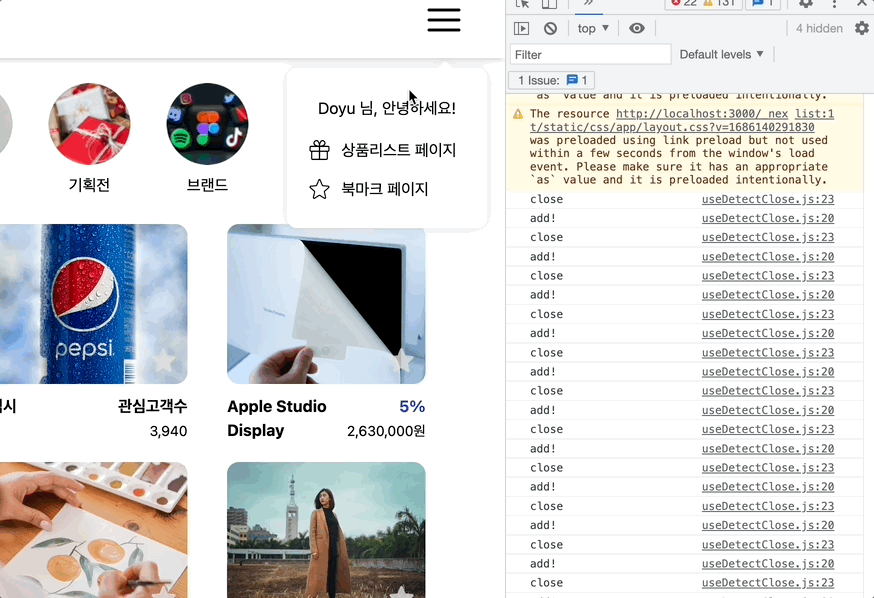Open the DevTools settings gear in top bar

click(805, 4)
